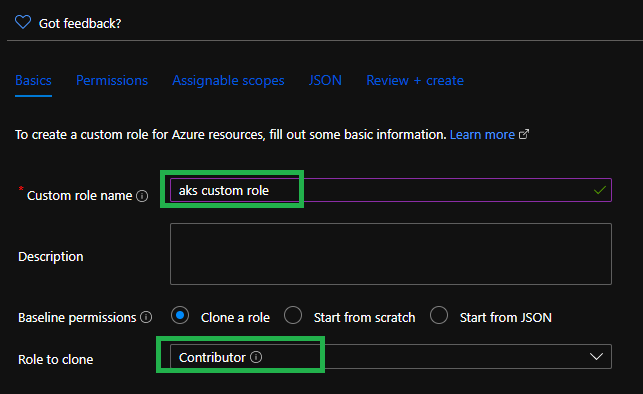Viewport: 643px width, 394px height.
Task: Click the info icon next to Contributor
Action: coord(256,357)
